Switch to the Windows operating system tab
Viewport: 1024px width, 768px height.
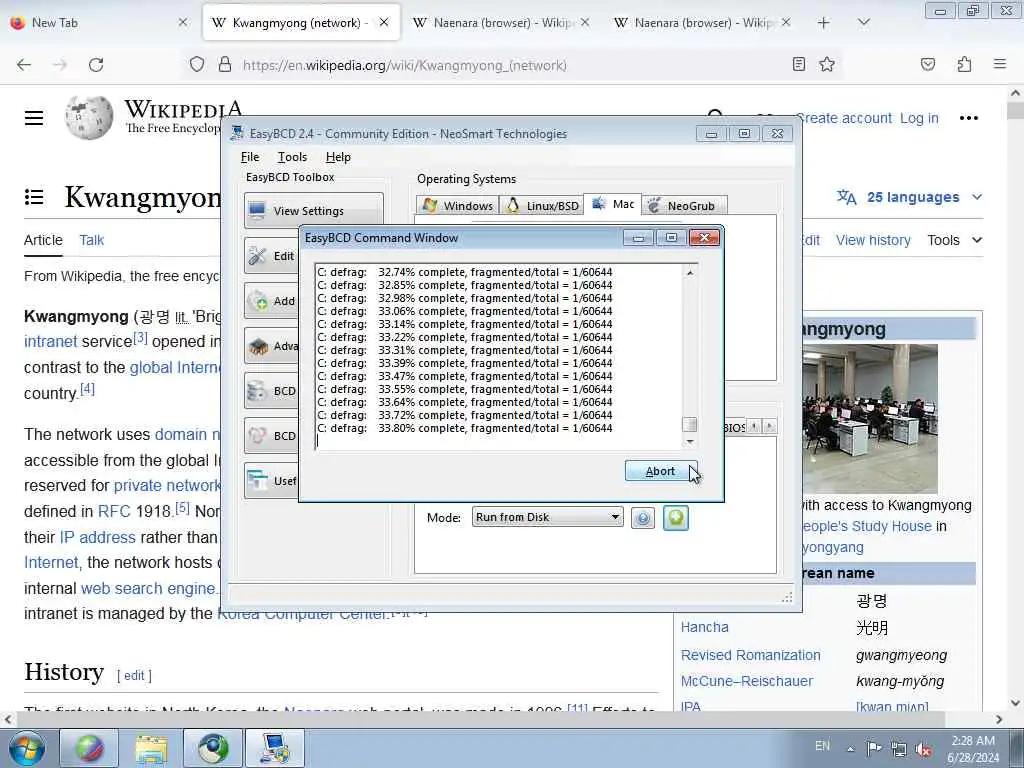pyautogui.click(x=458, y=205)
